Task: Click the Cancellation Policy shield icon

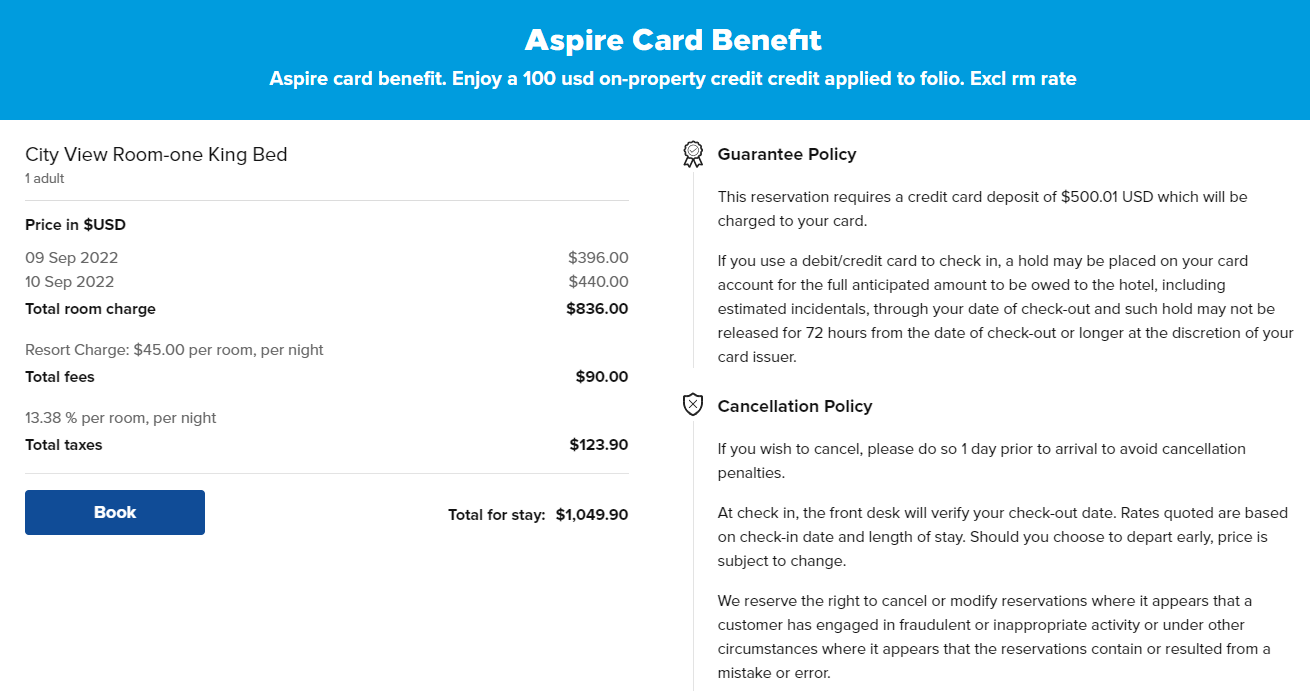Action: (x=693, y=405)
